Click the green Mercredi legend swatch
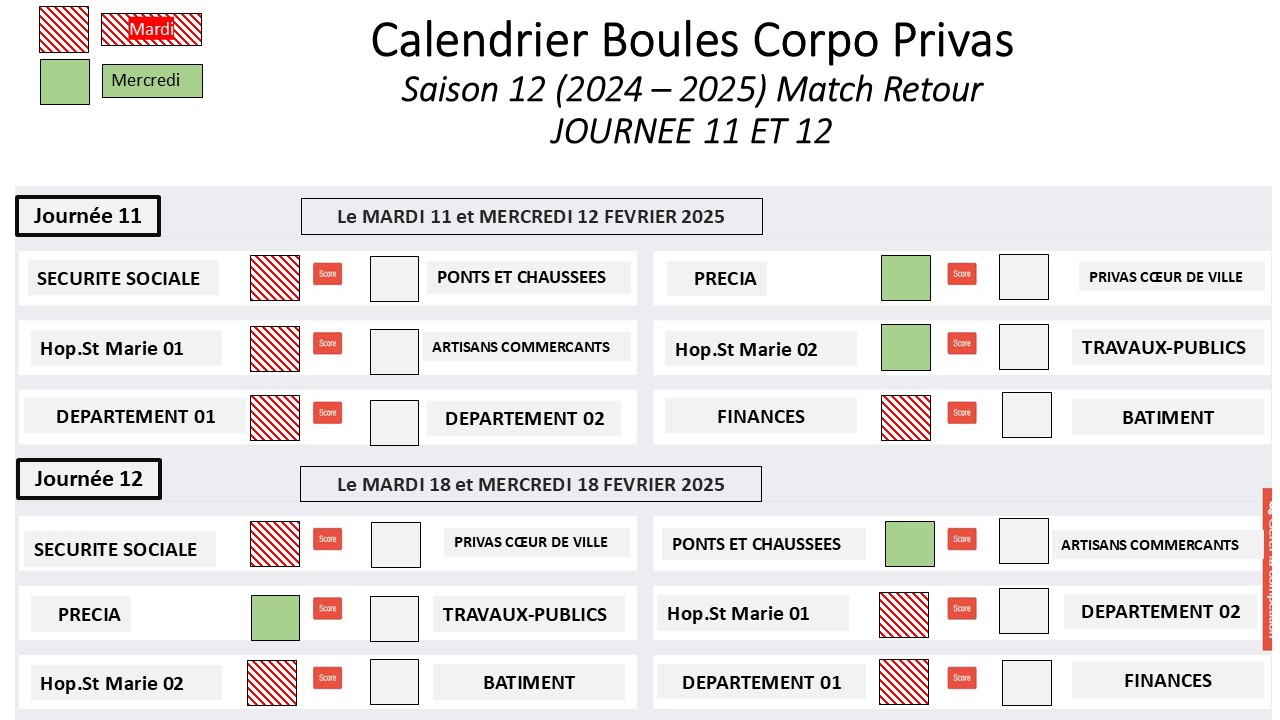Screen dimensions: 1280x720 (x=65, y=81)
